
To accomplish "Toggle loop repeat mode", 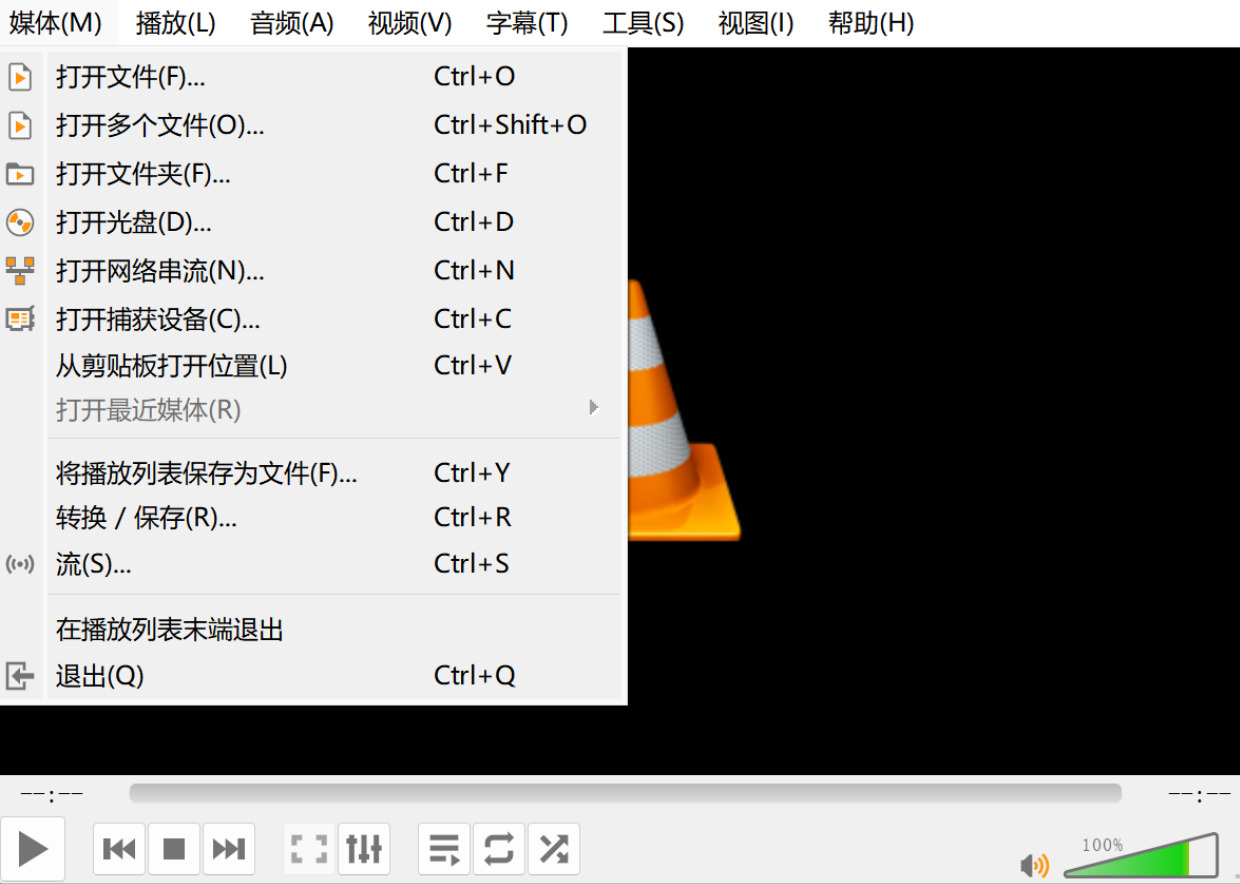I will pyautogui.click(x=499, y=850).
